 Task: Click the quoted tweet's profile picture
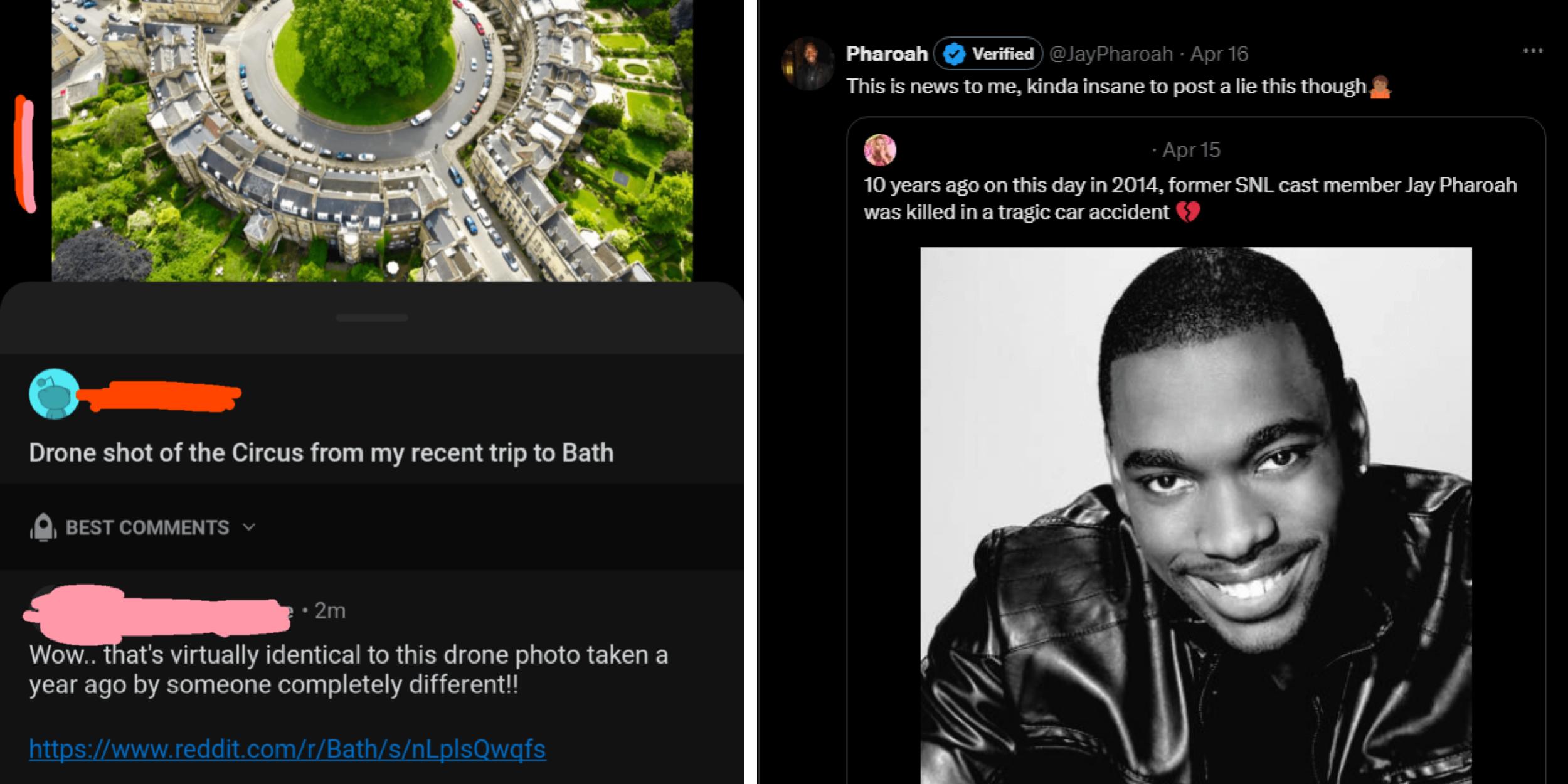[x=880, y=149]
